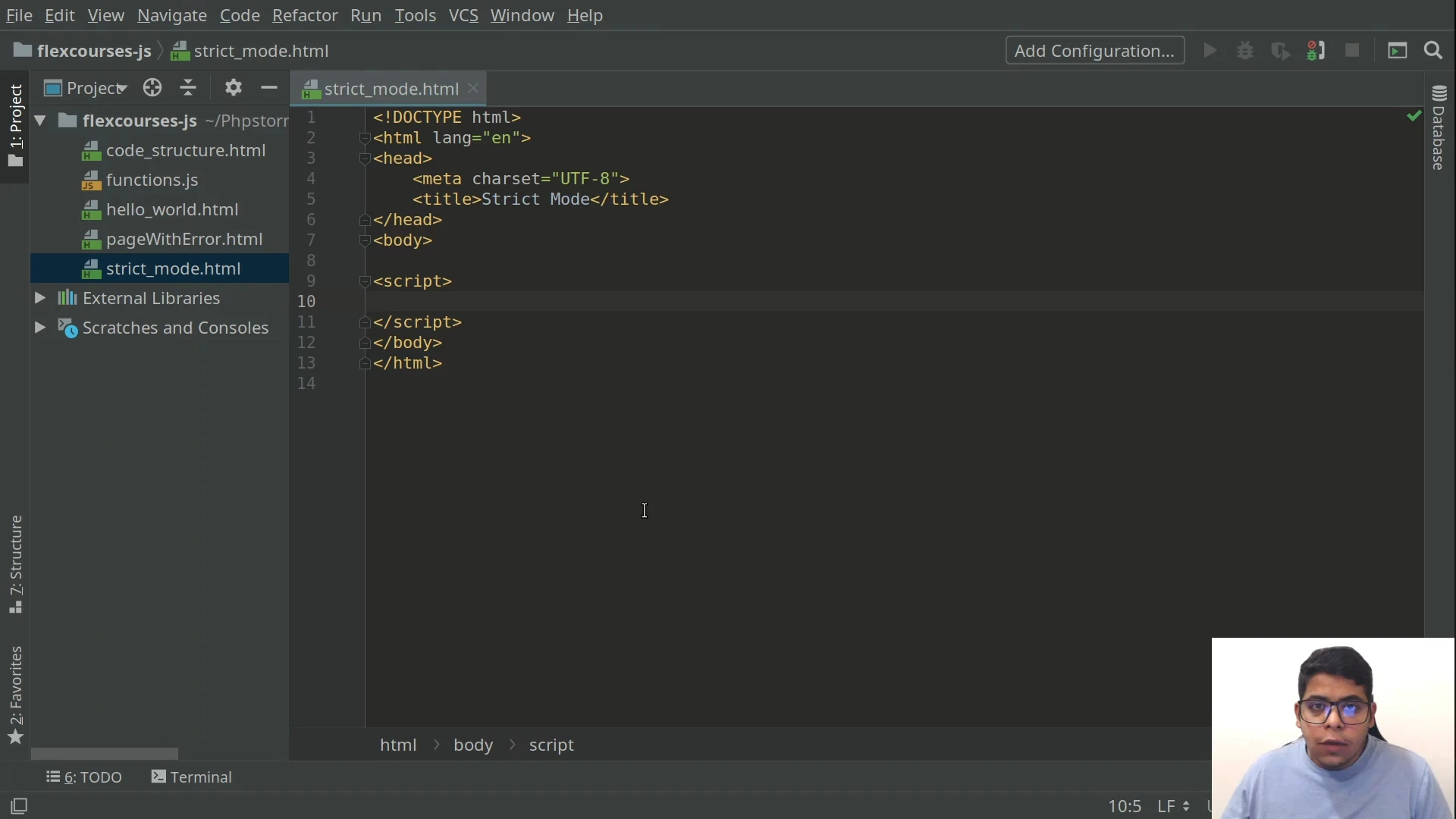Open the File menu

(19, 15)
